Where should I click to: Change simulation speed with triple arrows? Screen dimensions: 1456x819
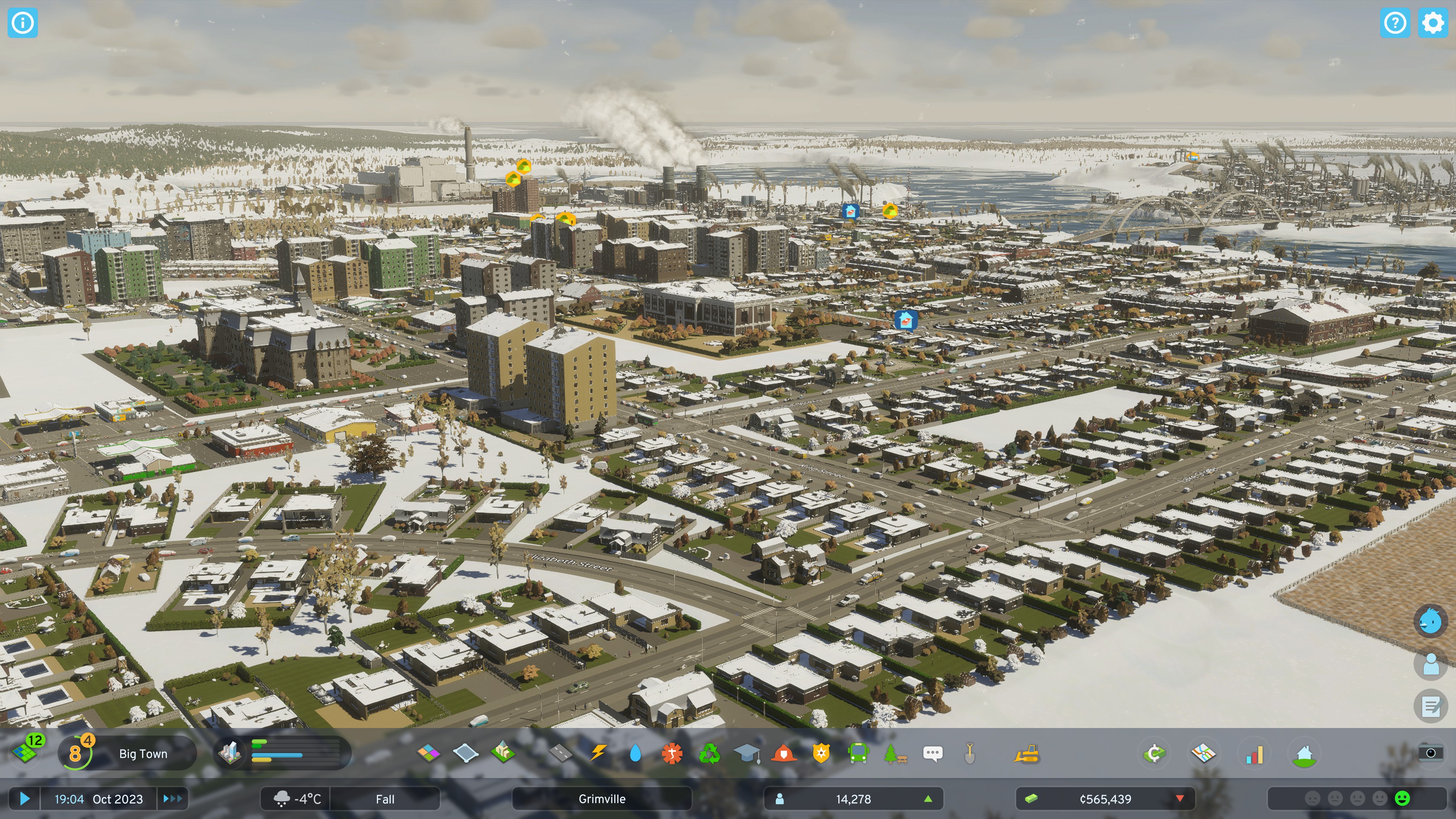[173, 799]
